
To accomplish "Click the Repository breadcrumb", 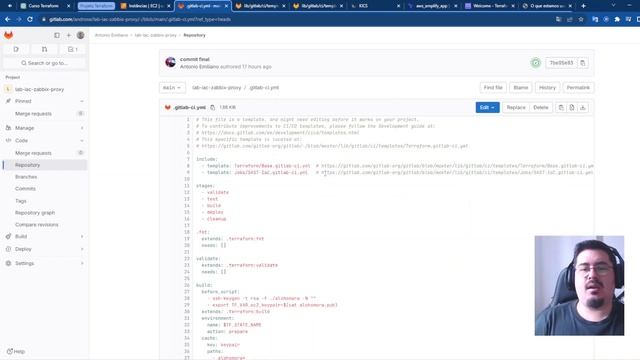I will (194, 35).
